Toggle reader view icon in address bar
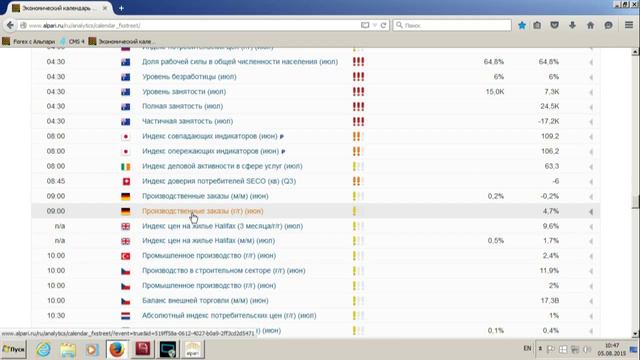 [365, 25]
